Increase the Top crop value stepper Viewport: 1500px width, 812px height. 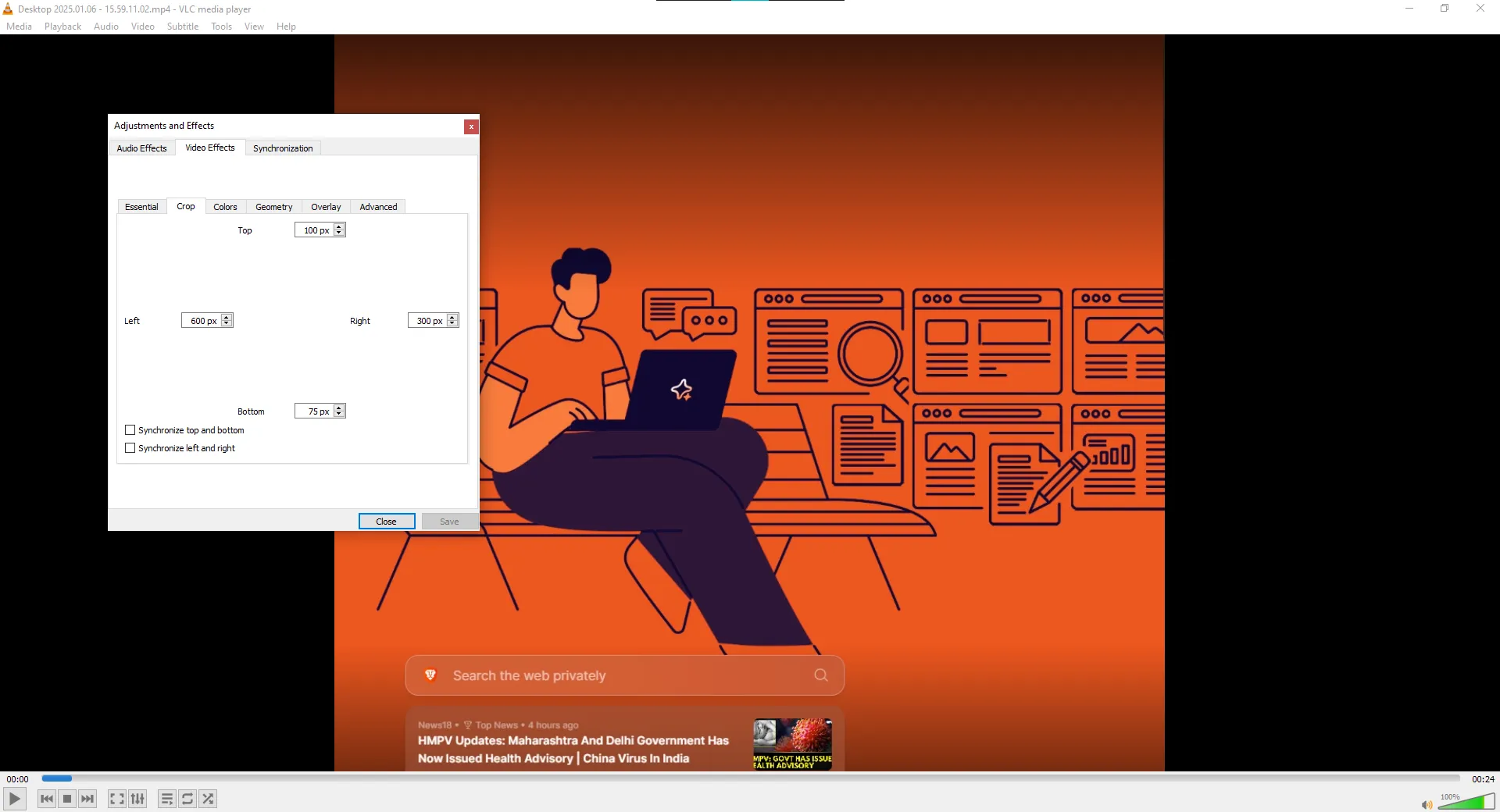pos(339,227)
